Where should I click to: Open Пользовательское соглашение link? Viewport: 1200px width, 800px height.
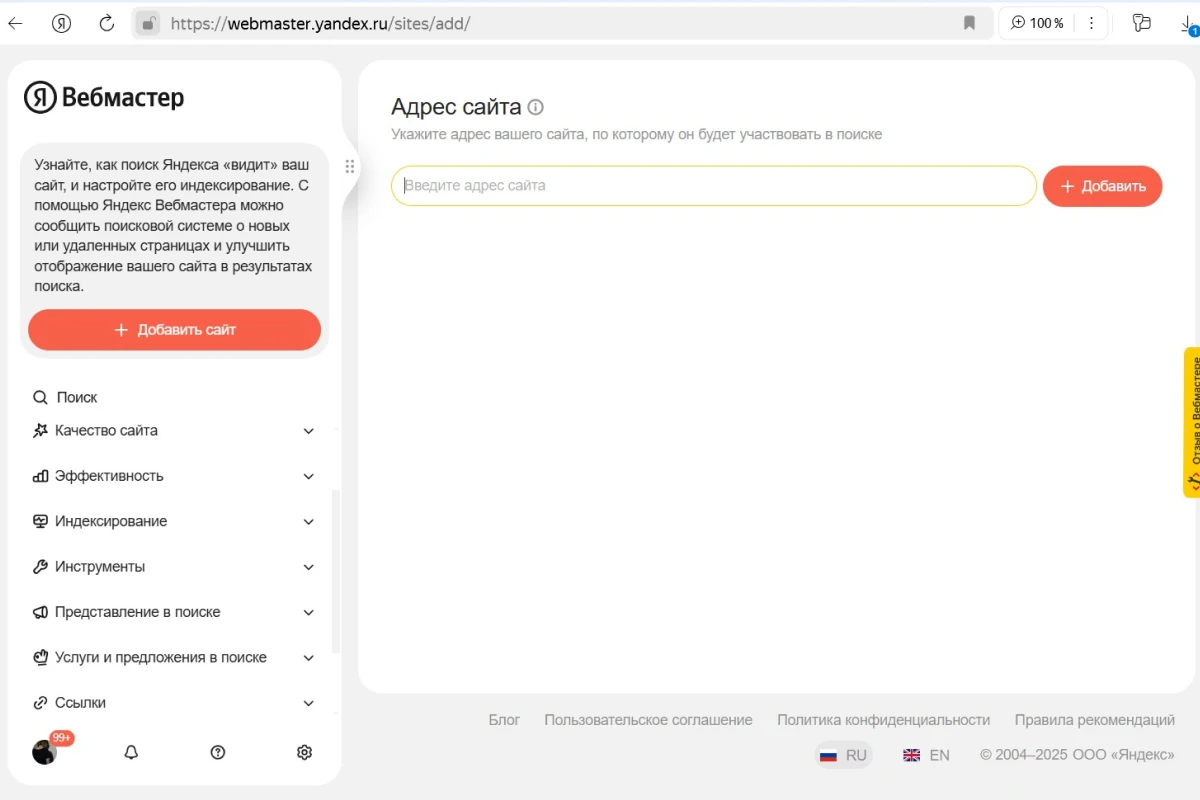click(648, 720)
